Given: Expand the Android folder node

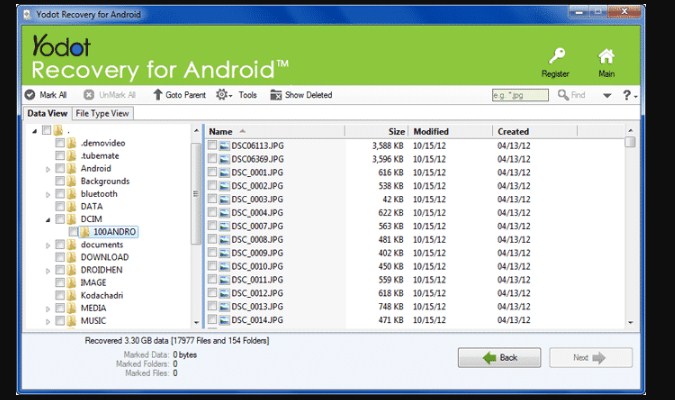Looking at the screenshot, I should 48,169.
